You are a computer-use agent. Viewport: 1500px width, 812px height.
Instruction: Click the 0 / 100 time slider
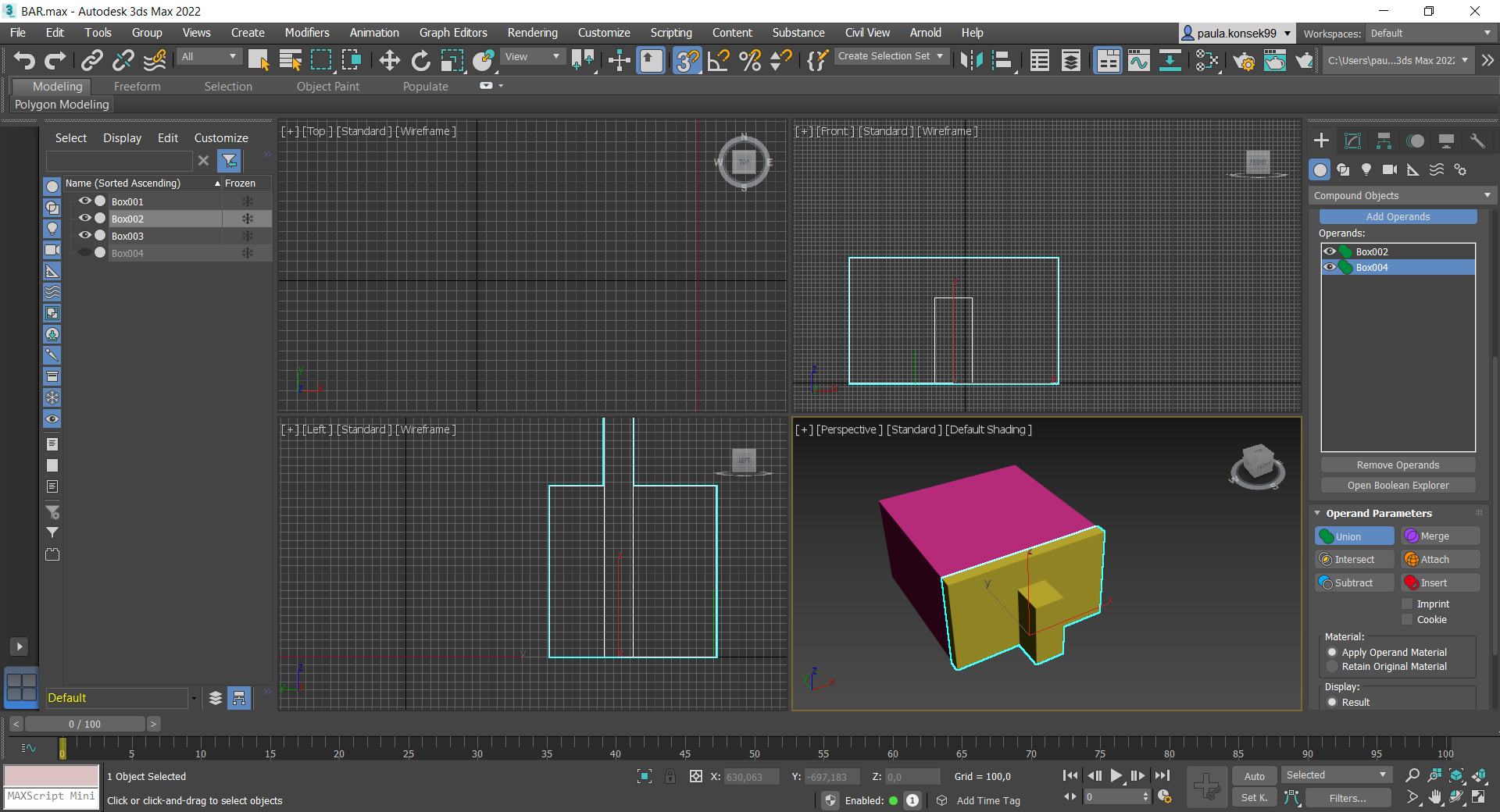(x=84, y=725)
